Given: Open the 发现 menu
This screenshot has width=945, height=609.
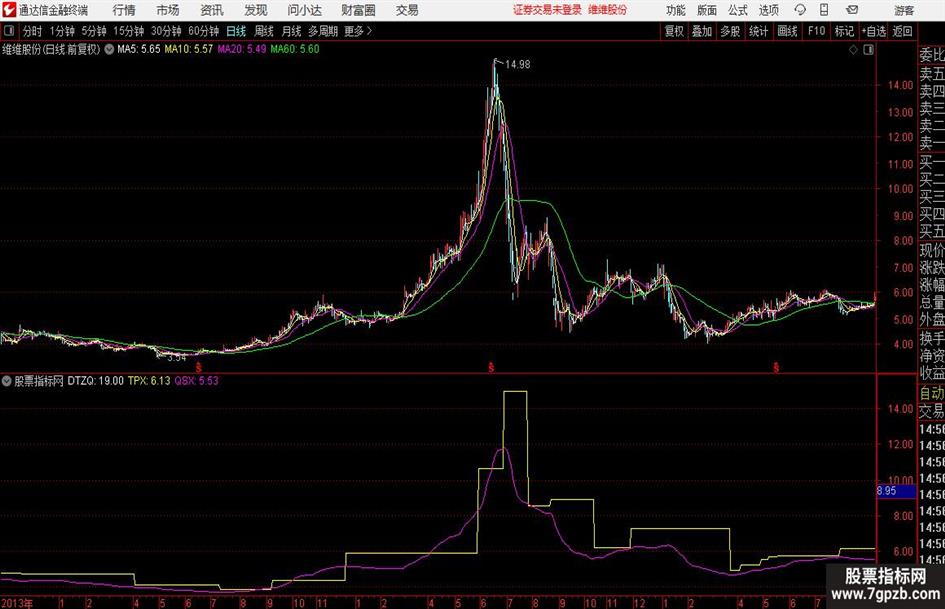Looking at the screenshot, I should coord(256,10).
